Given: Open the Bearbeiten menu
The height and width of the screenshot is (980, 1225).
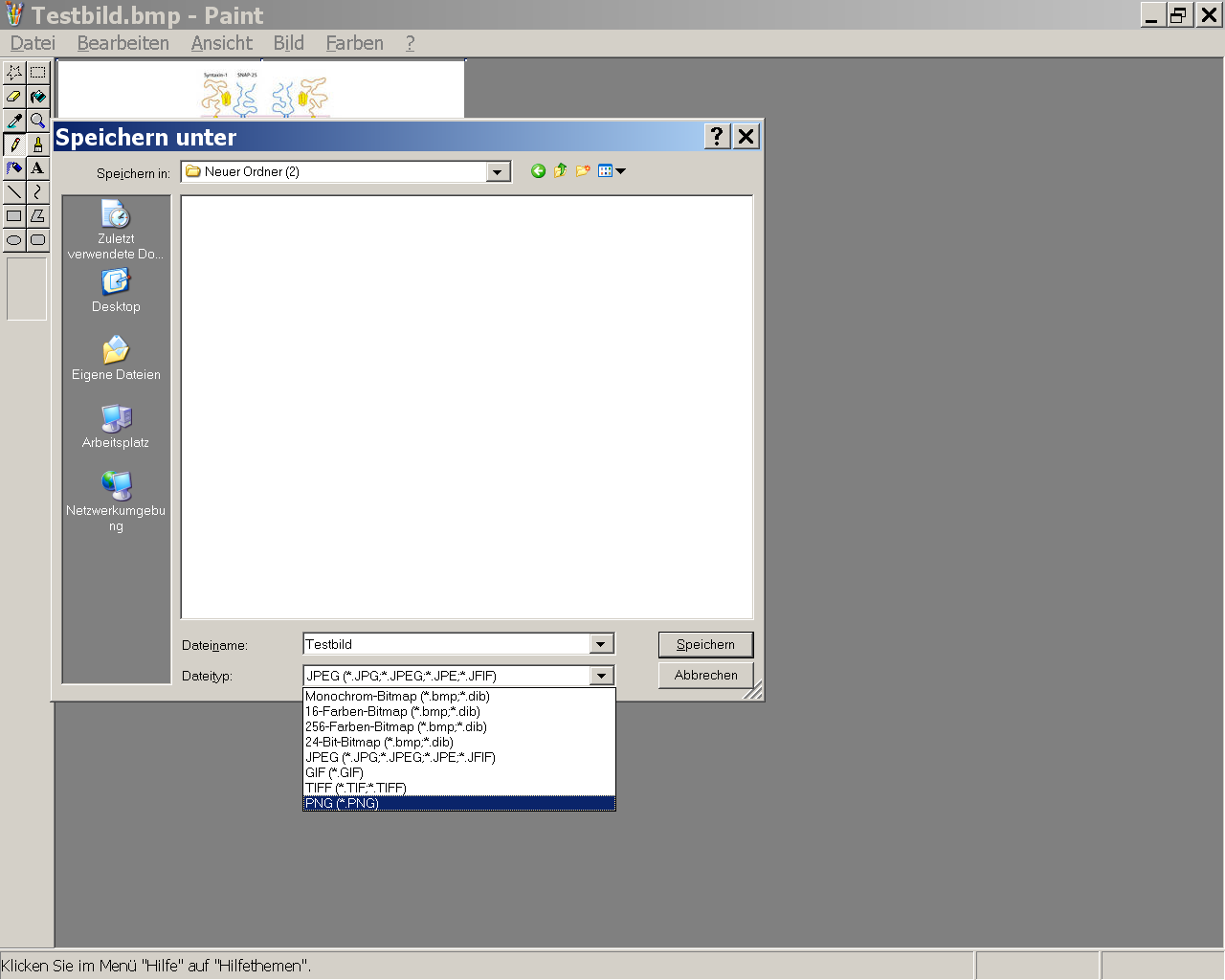Looking at the screenshot, I should 122,43.
